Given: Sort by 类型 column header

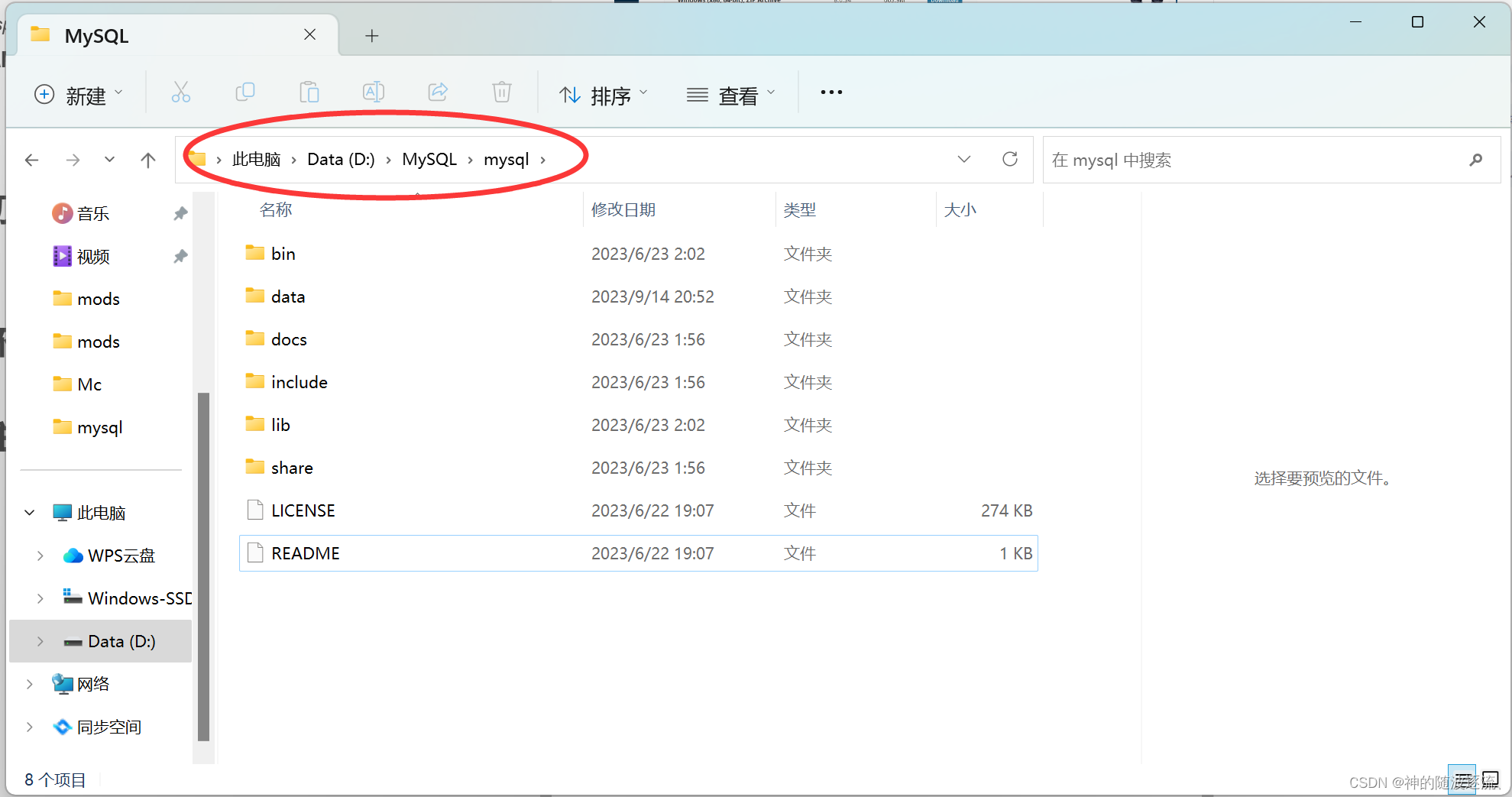Looking at the screenshot, I should pos(800,209).
